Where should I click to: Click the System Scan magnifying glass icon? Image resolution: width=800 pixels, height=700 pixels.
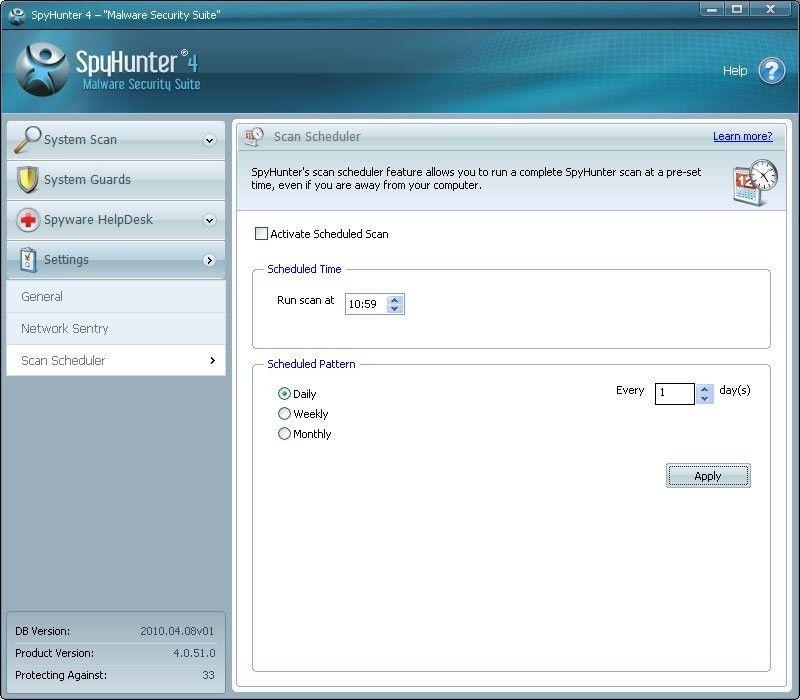[x=27, y=139]
